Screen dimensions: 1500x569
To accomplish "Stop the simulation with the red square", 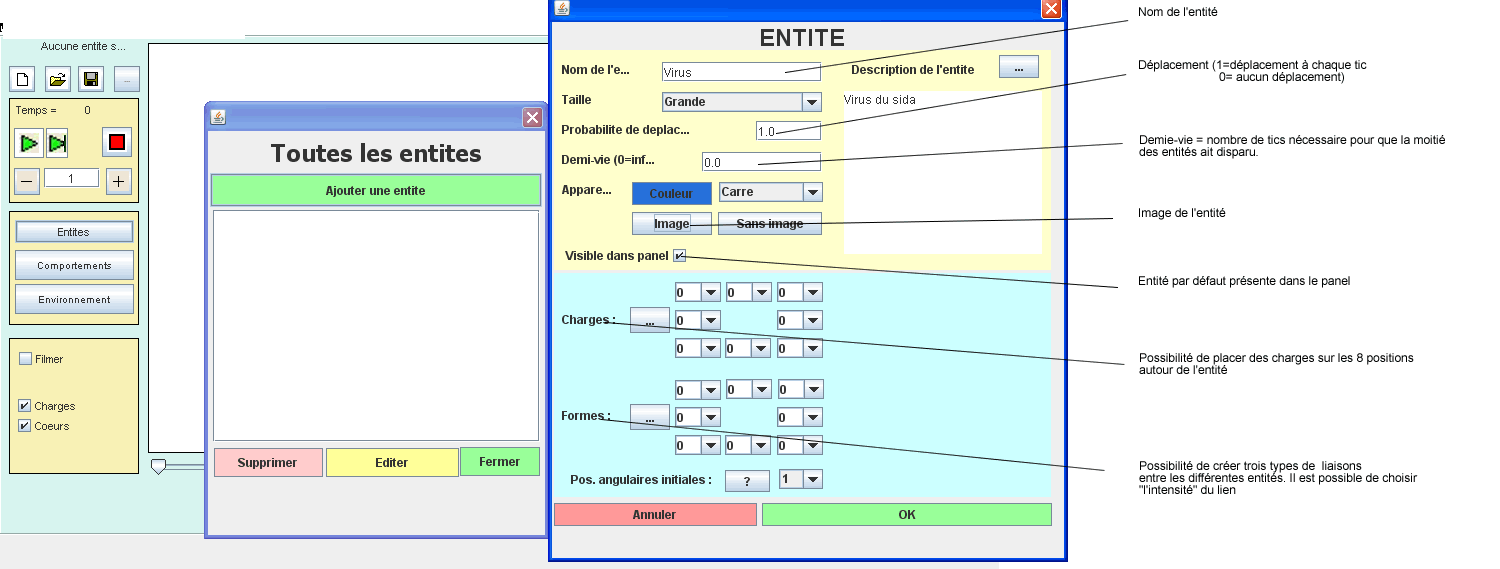I will (117, 142).
